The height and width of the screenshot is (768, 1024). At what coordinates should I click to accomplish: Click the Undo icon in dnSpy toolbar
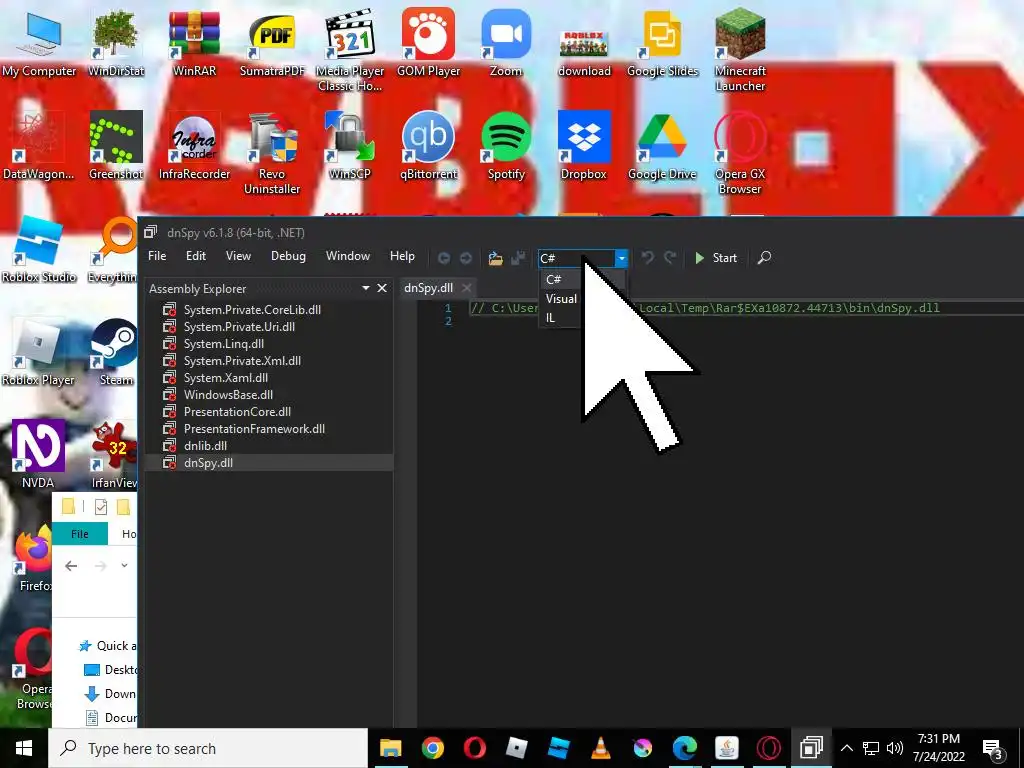(x=647, y=257)
